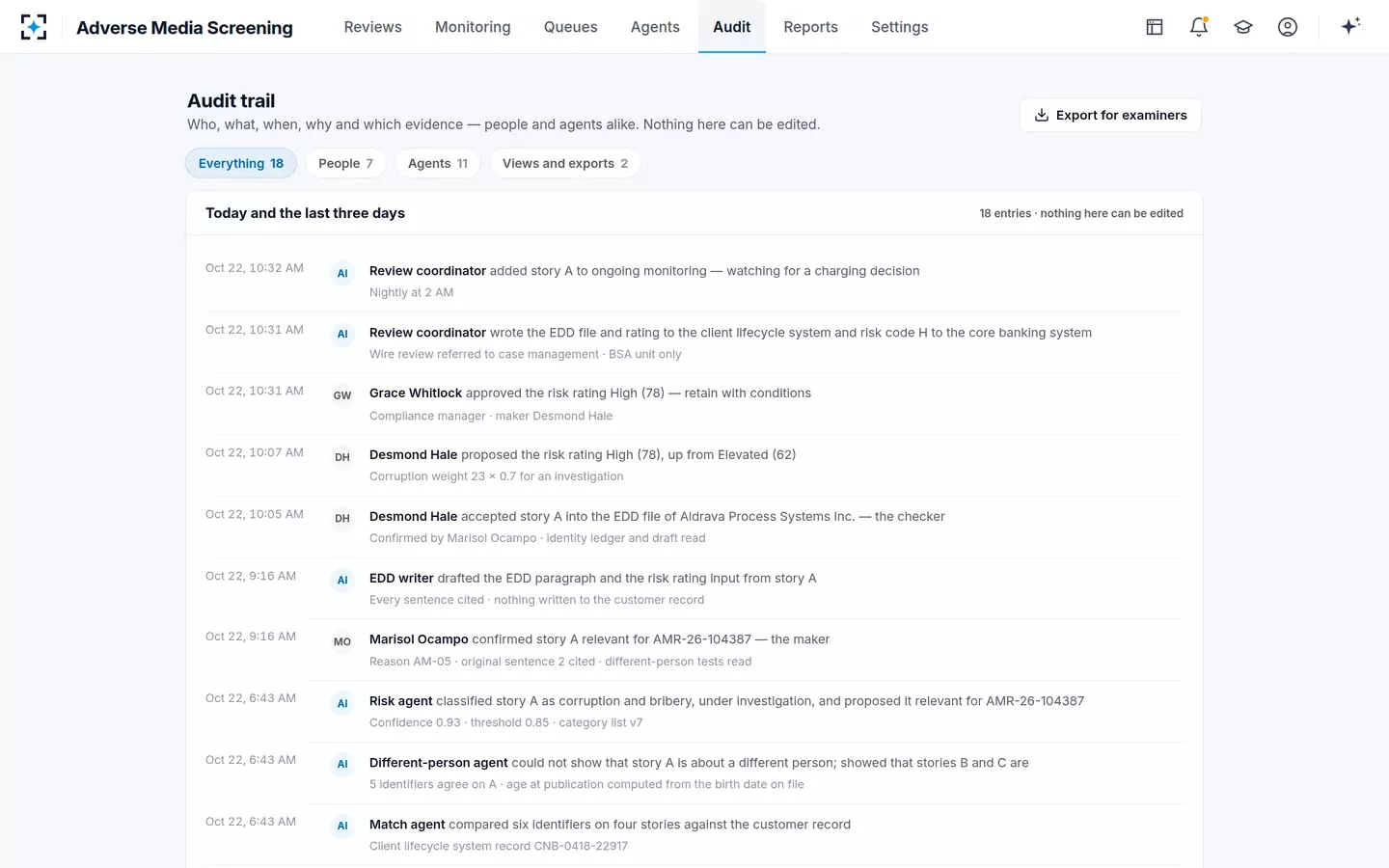
Task: Click 'Wire review referred to case management' detail
Action: tap(484, 354)
